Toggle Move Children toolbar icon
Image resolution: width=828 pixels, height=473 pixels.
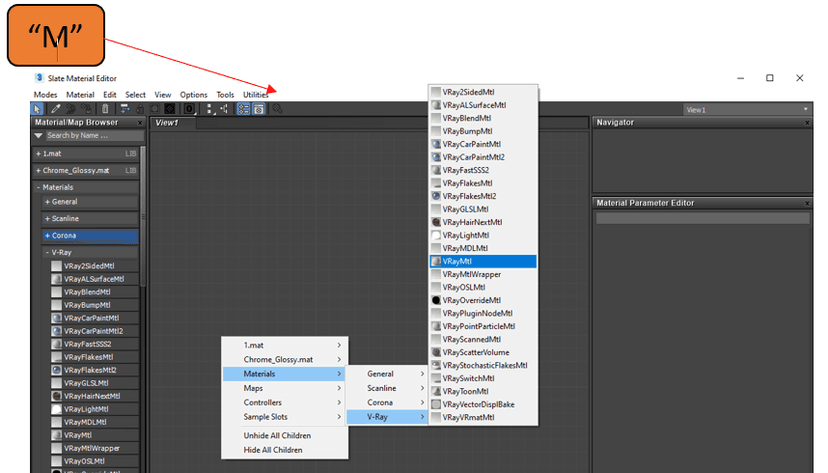(125, 109)
